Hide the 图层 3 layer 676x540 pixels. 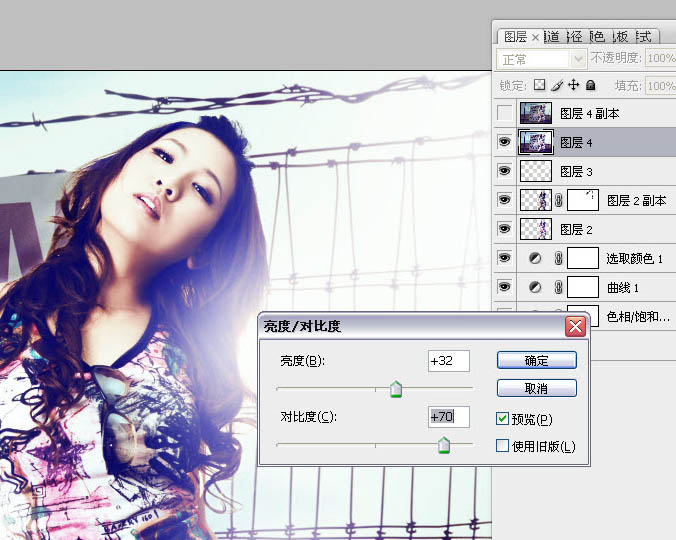(x=504, y=172)
